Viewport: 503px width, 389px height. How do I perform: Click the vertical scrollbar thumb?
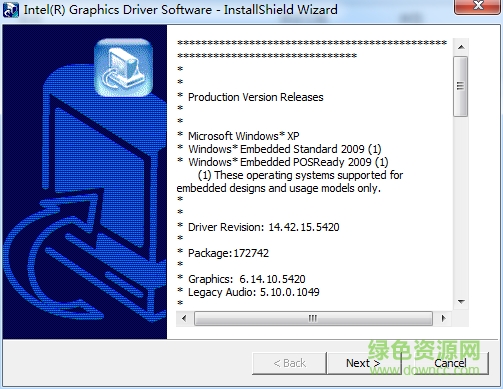[461, 86]
